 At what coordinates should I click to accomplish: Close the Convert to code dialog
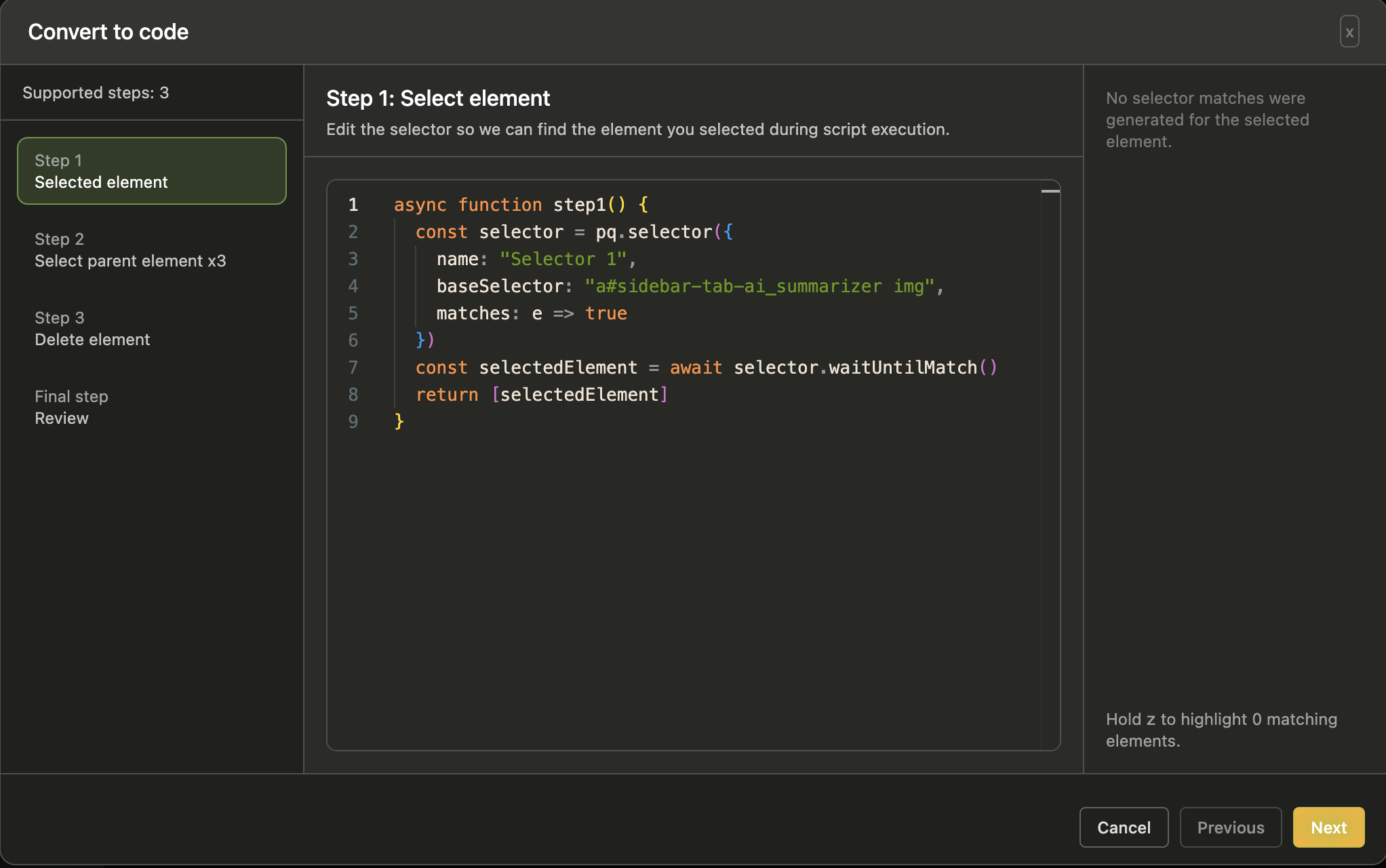(x=1349, y=32)
